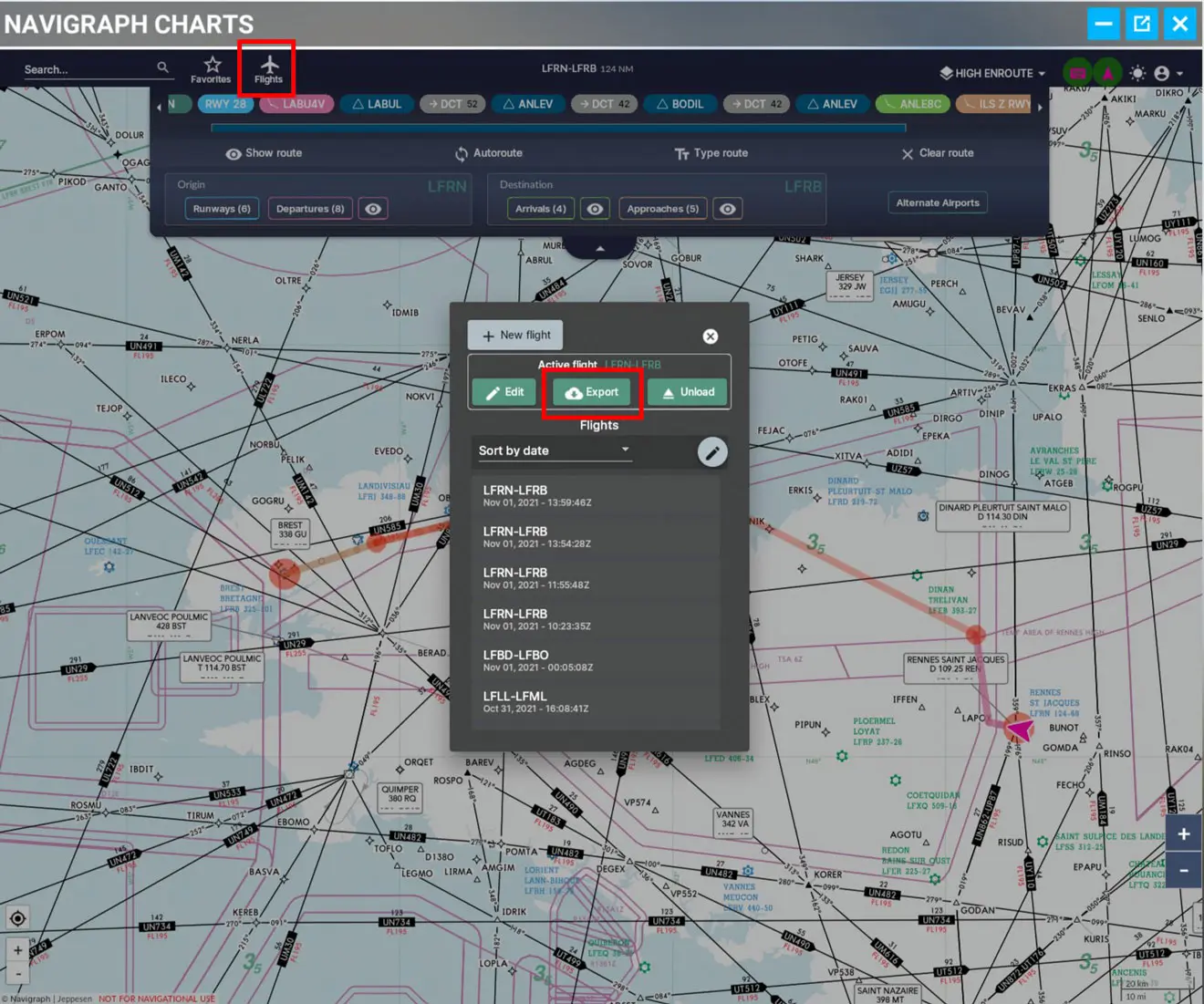The width and height of the screenshot is (1204, 1004).
Task: Select flight LFLL-LFML in list
Action: 596,701
